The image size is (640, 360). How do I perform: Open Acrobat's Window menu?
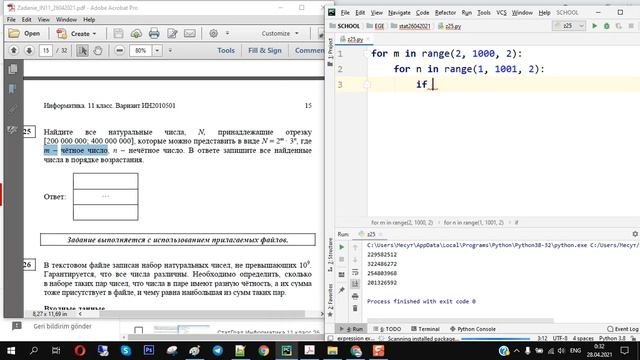tap(66, 20)
